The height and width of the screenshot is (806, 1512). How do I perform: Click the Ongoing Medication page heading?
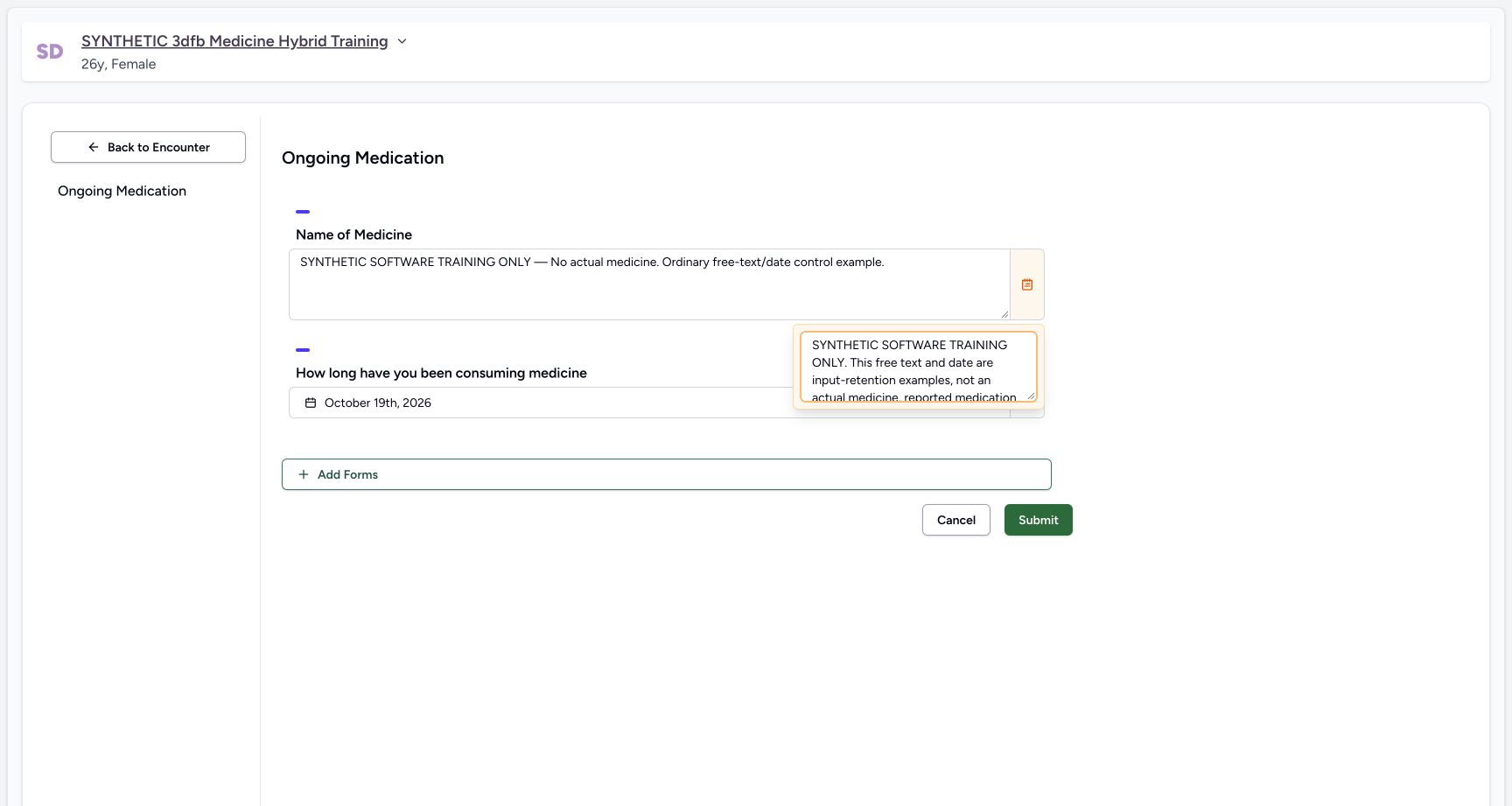click(363, 158)
